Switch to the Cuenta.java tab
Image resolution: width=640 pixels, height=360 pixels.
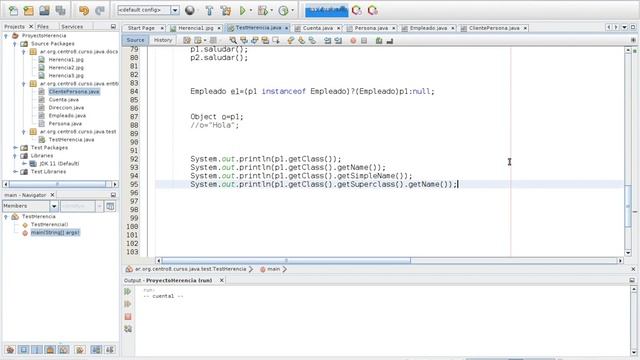[318, 28]
